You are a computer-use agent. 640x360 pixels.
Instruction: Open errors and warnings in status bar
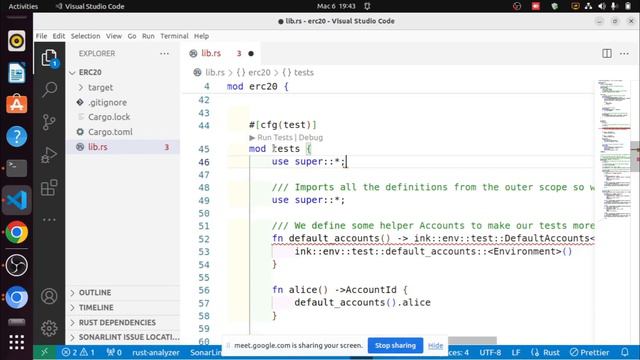click(78, 352)
